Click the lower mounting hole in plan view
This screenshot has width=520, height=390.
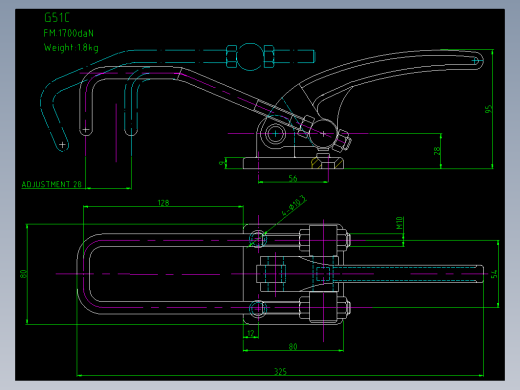pos(258,308)
